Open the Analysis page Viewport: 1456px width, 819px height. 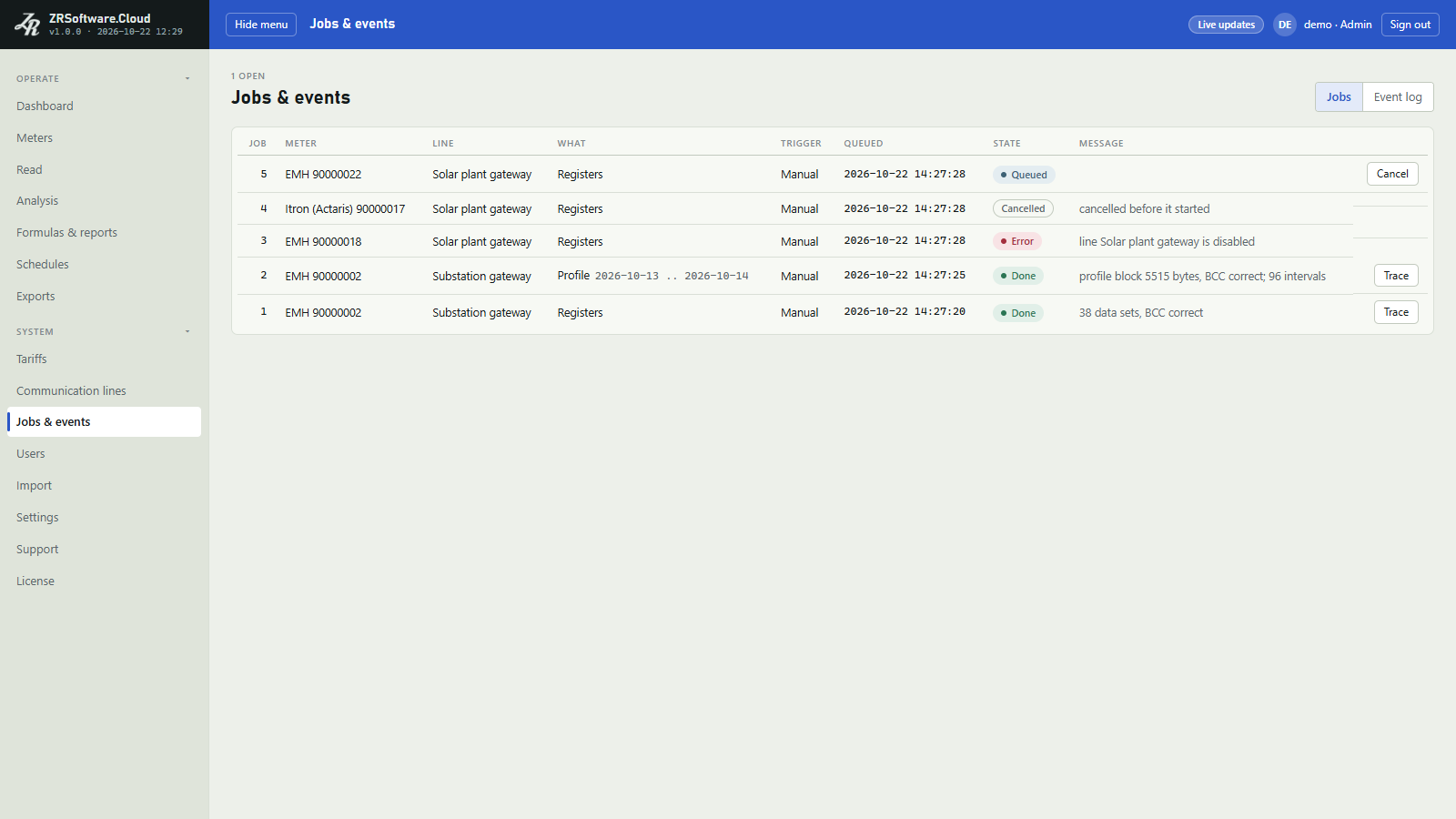104,201
